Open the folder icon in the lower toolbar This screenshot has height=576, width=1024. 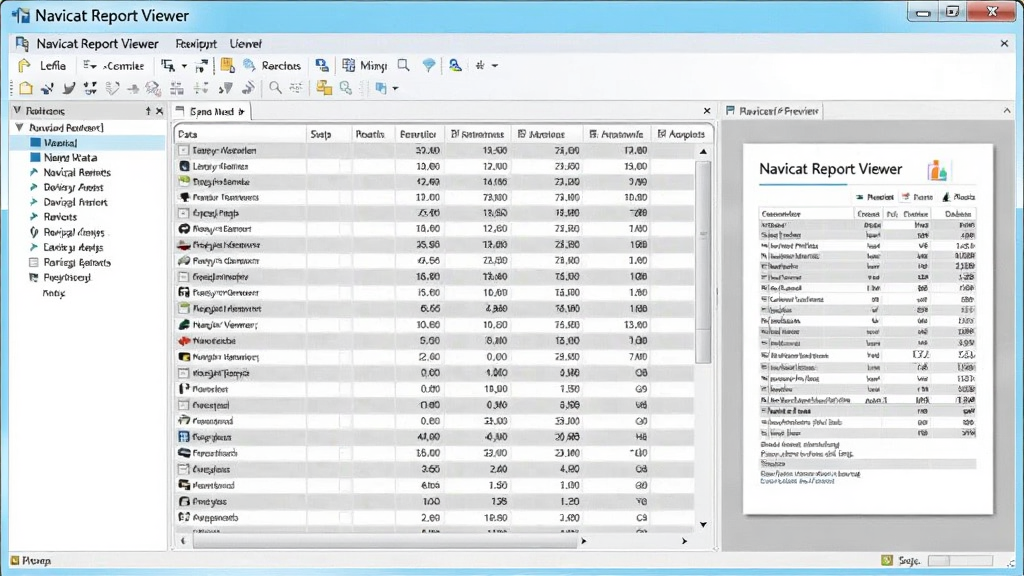pos(25,88)
